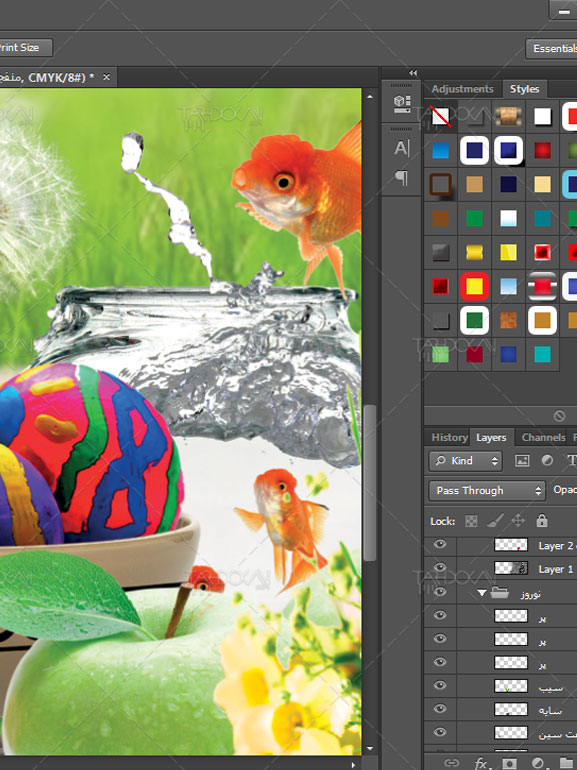Collapse the نوروز layer group

482,593
